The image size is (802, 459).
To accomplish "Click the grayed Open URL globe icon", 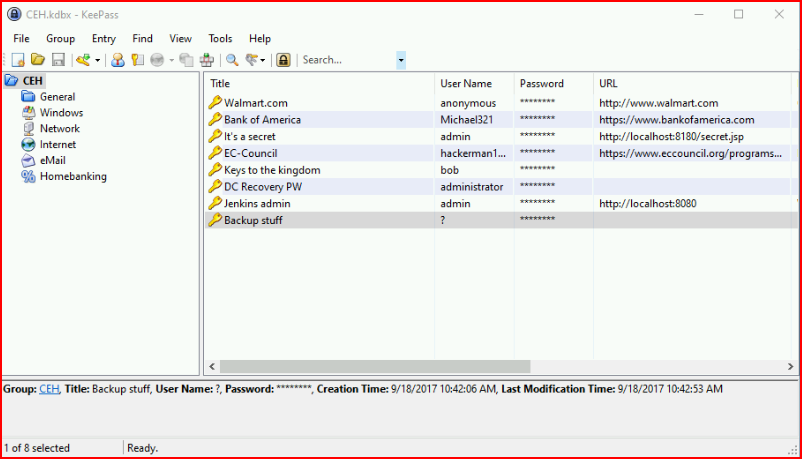I will [x=157, y=60].
